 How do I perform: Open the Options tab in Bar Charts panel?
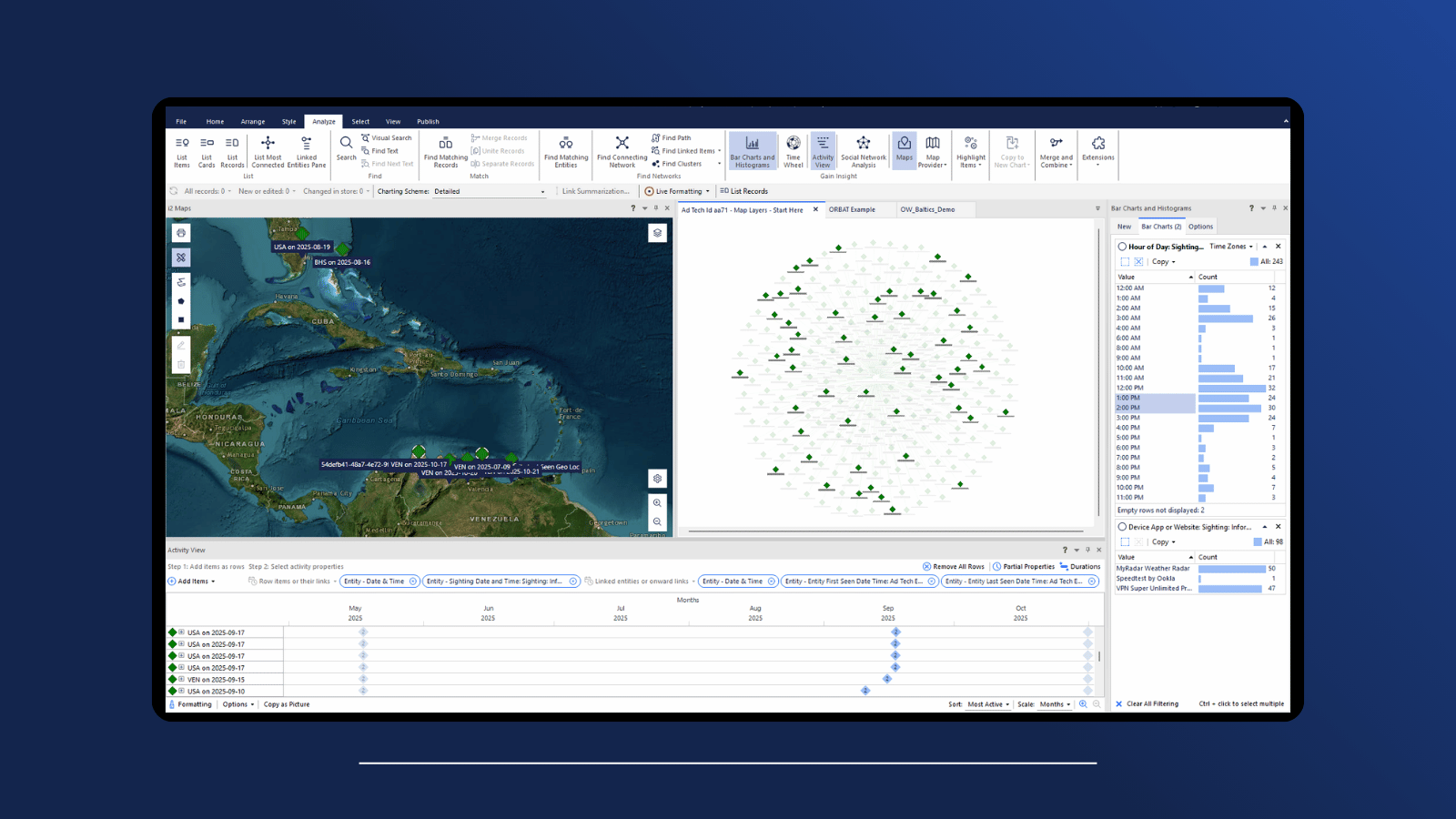pos(1200,227)
